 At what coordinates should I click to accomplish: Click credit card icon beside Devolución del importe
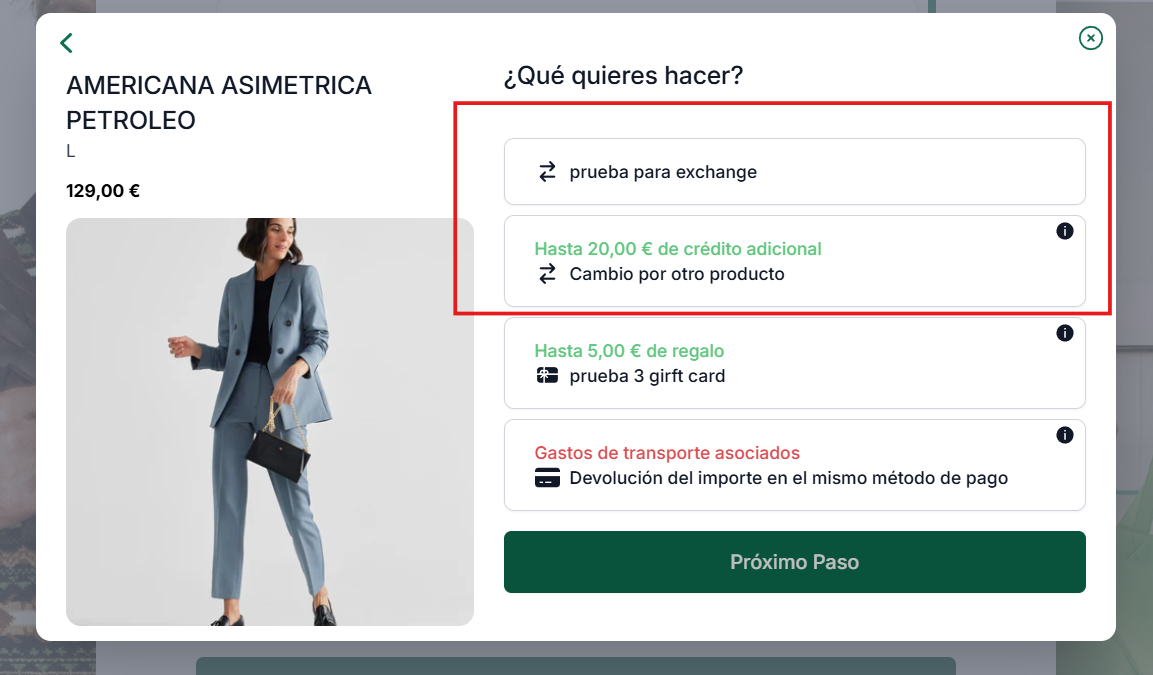pos(547,478)
